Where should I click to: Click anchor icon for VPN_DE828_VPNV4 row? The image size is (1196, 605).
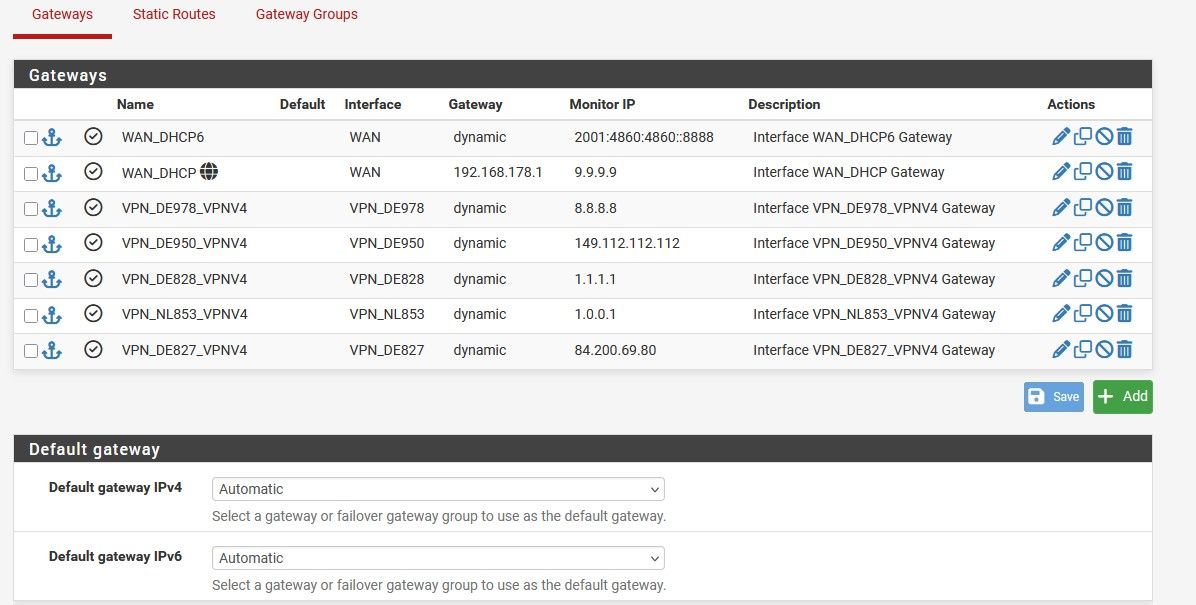52,279
